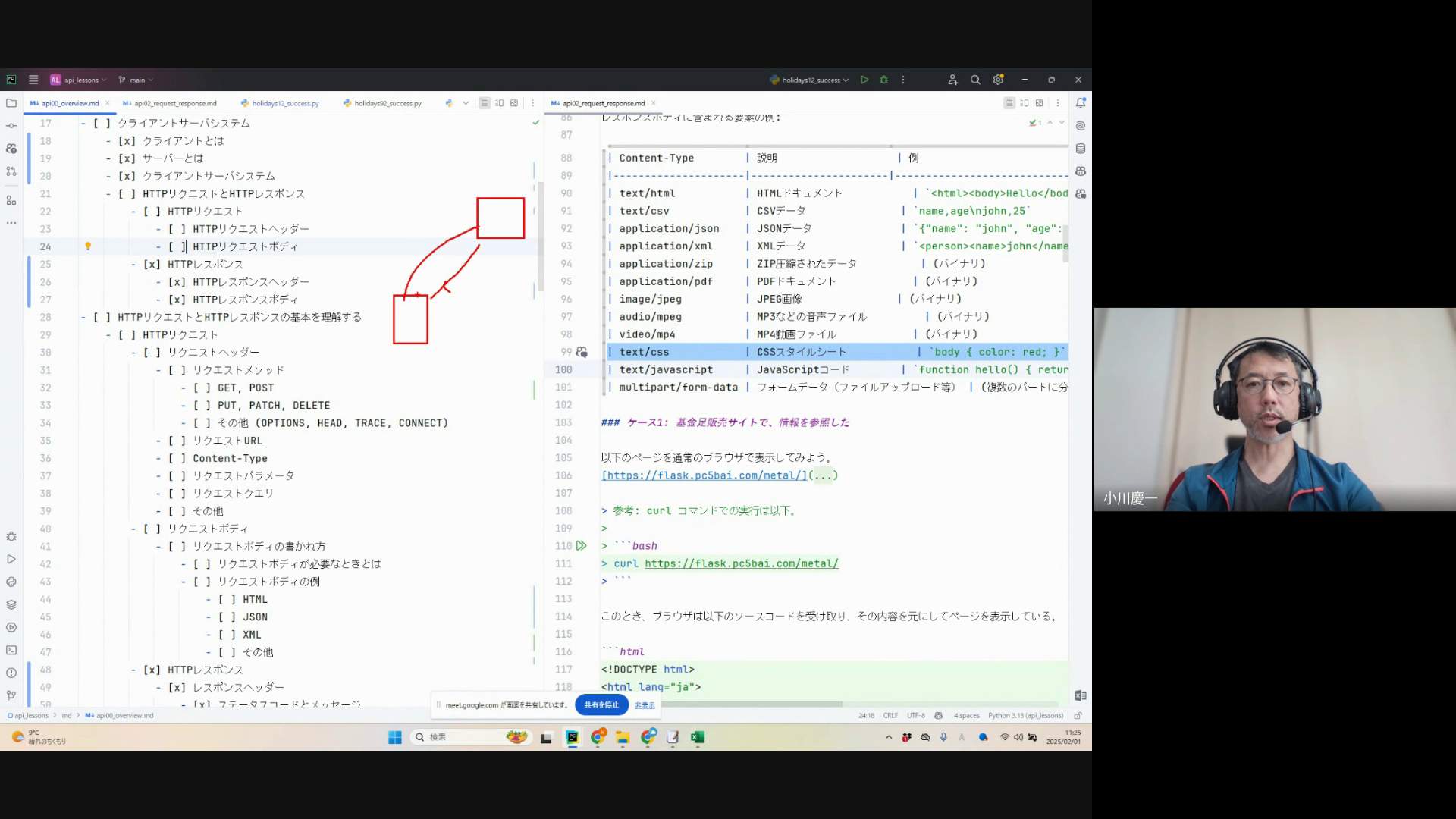The width and height of the screenshot is (1456, 819).
Task: Switch left editor to Editor and Preview mode
Action: coord(499,103)
